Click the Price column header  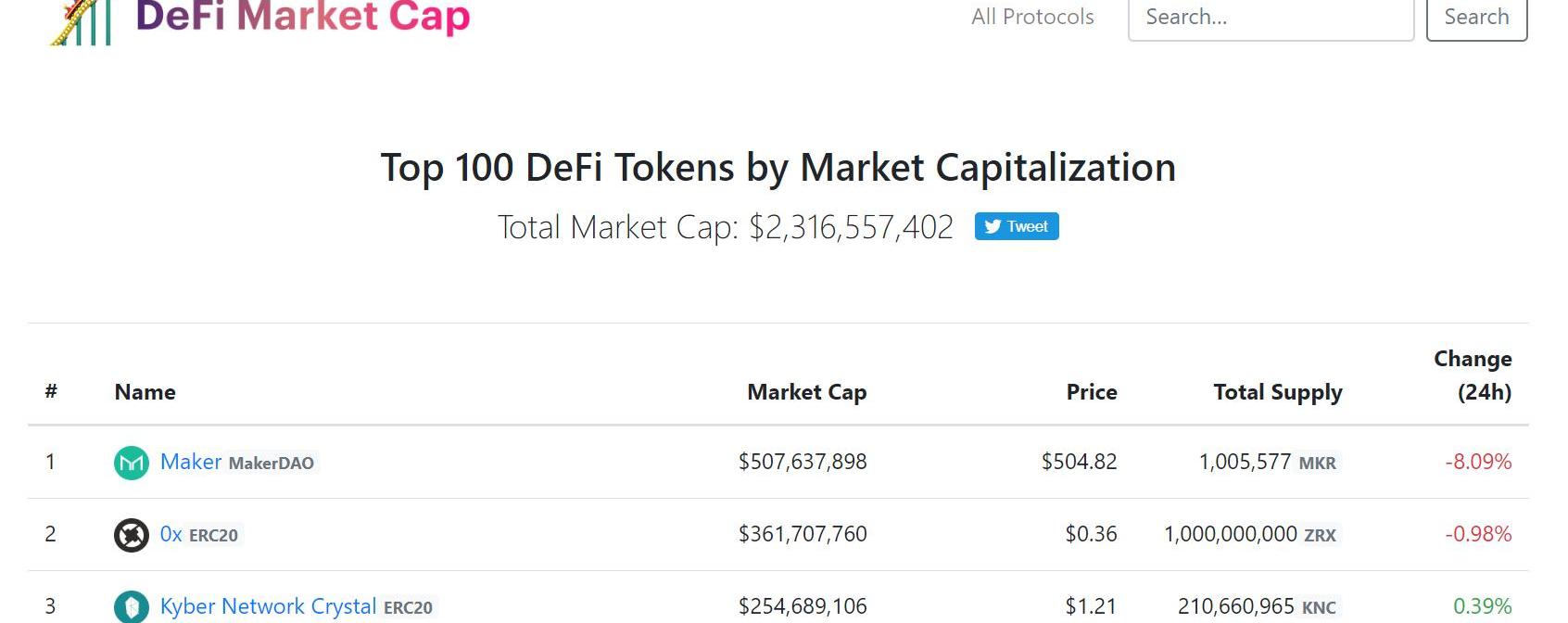pyautogui.click(x=1092, y=392)
